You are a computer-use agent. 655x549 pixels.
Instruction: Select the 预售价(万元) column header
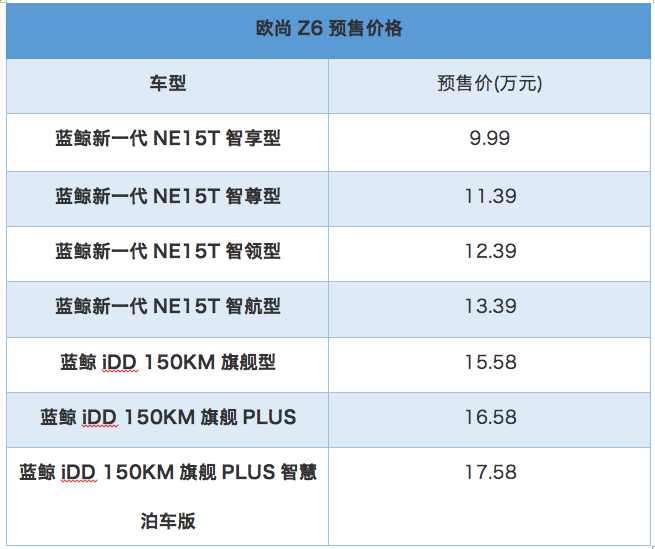tap(490, 84)
